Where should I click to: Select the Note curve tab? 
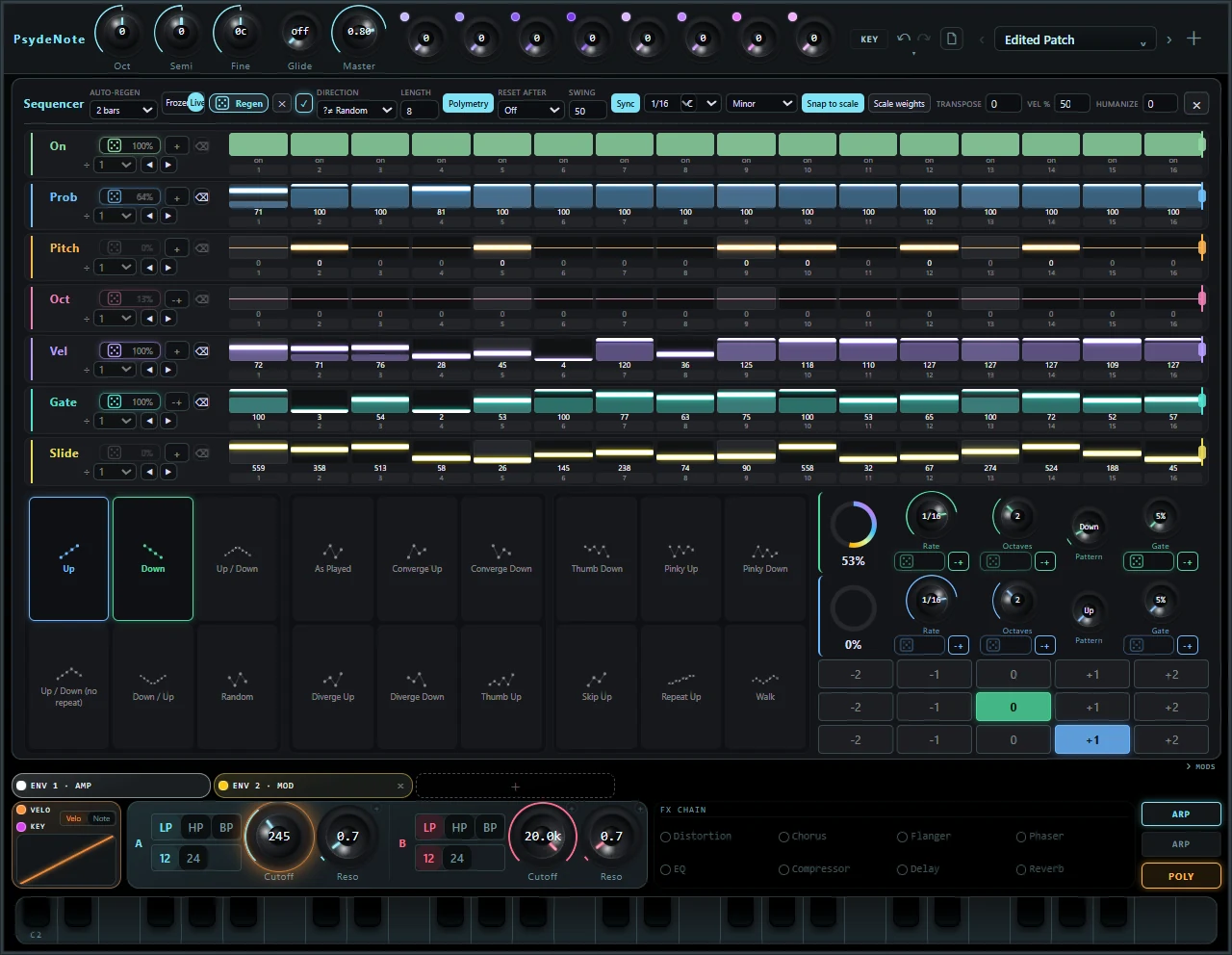coord(101,818)
